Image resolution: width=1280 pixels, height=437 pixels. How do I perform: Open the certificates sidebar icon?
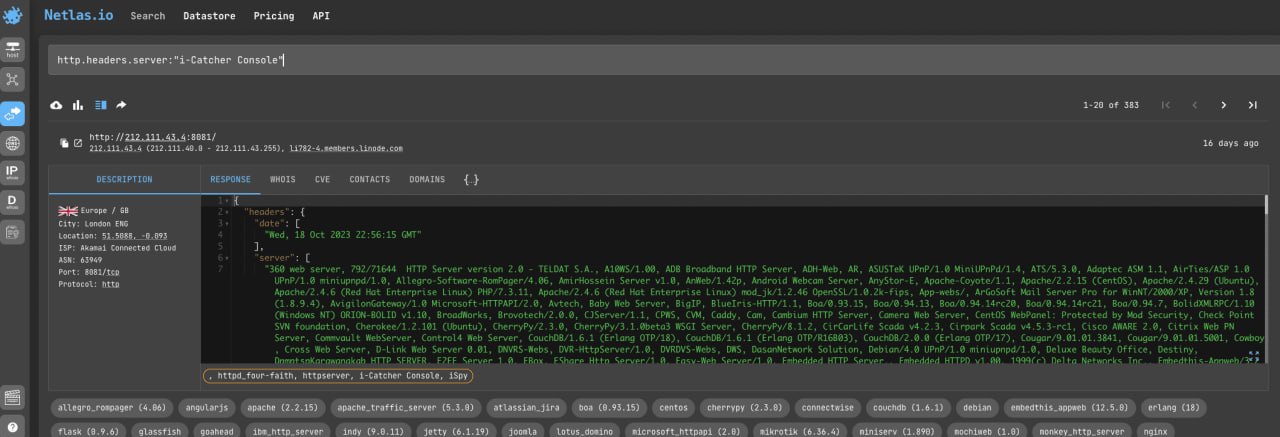click(x=12, y=233)
